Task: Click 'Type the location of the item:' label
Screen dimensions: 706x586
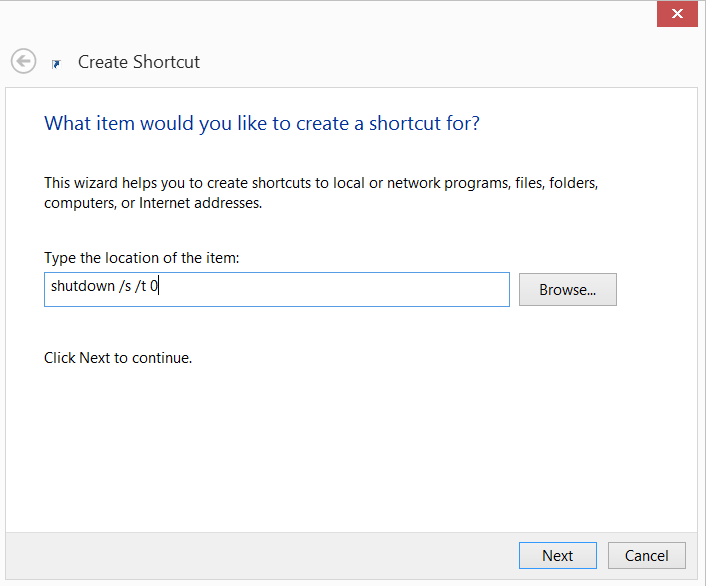Action: (141, 258)
